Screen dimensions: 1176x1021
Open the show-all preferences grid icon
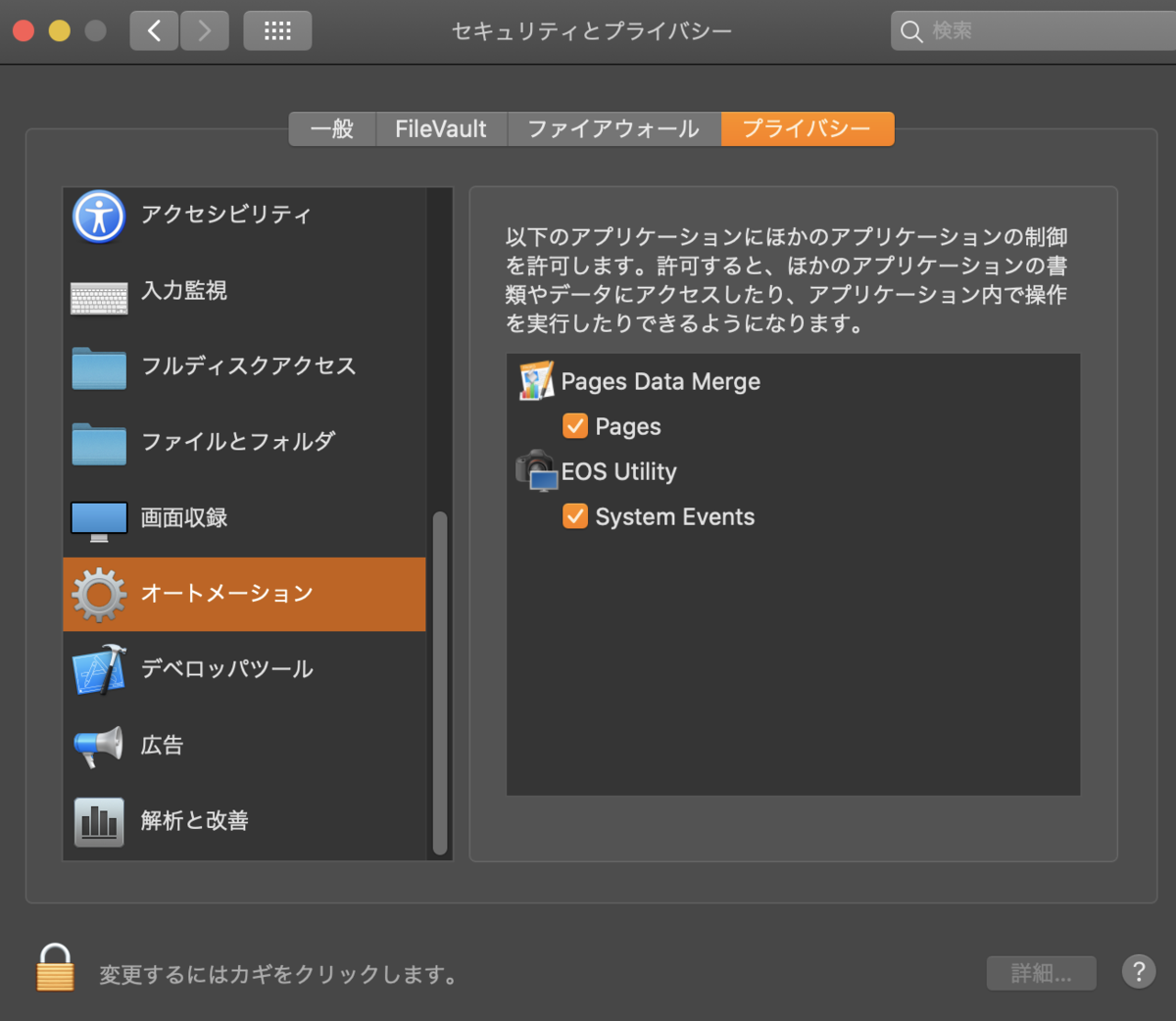click(x=277, y=30)
